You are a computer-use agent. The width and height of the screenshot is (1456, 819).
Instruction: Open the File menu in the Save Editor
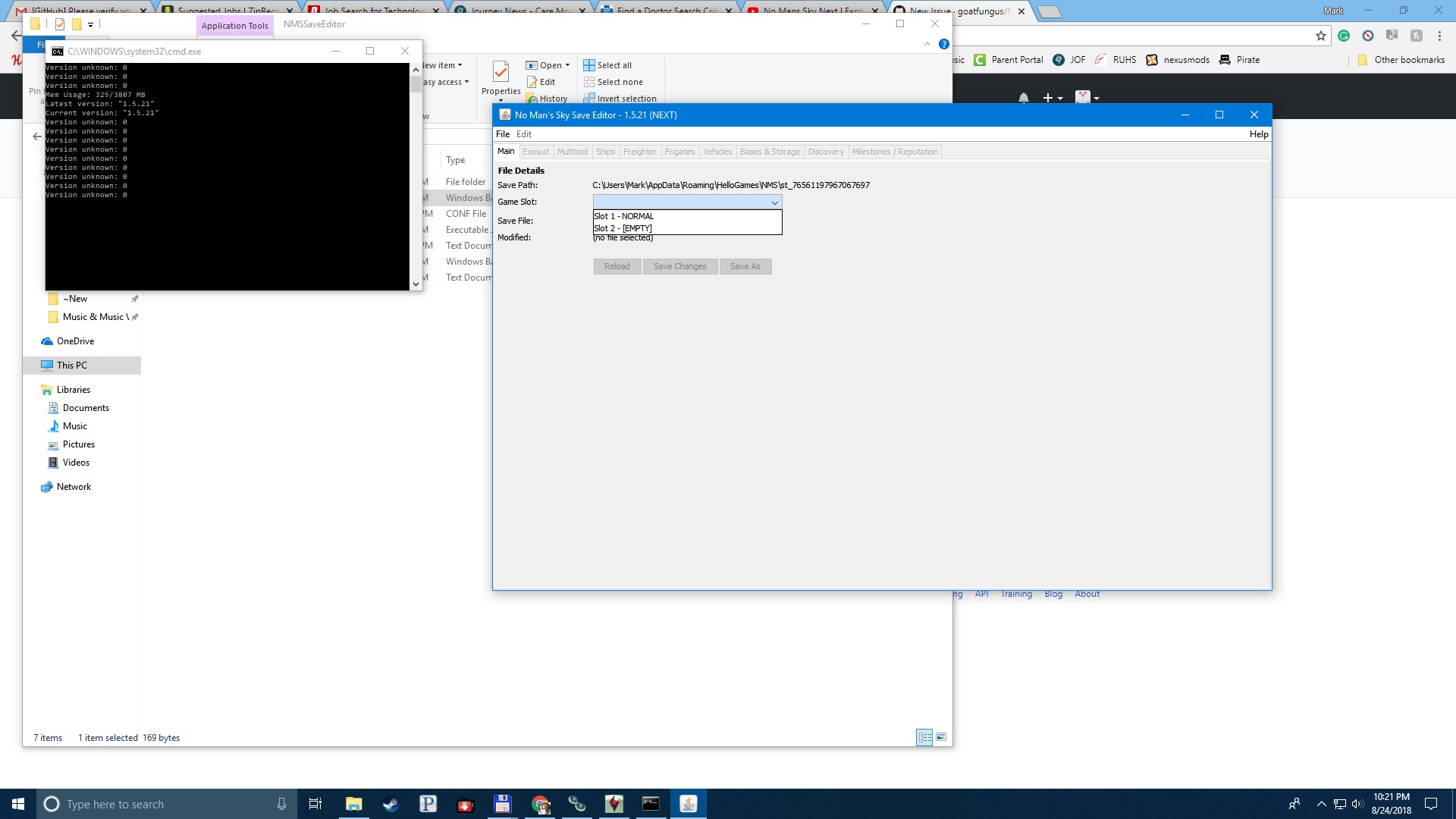[x=503, y=133]
